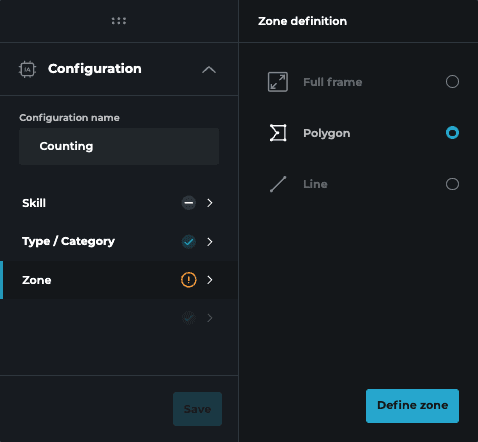Viewport: 478px width, 442px height.
Task: Click the Configuration chip icon
Action: [x=27, y=69]
